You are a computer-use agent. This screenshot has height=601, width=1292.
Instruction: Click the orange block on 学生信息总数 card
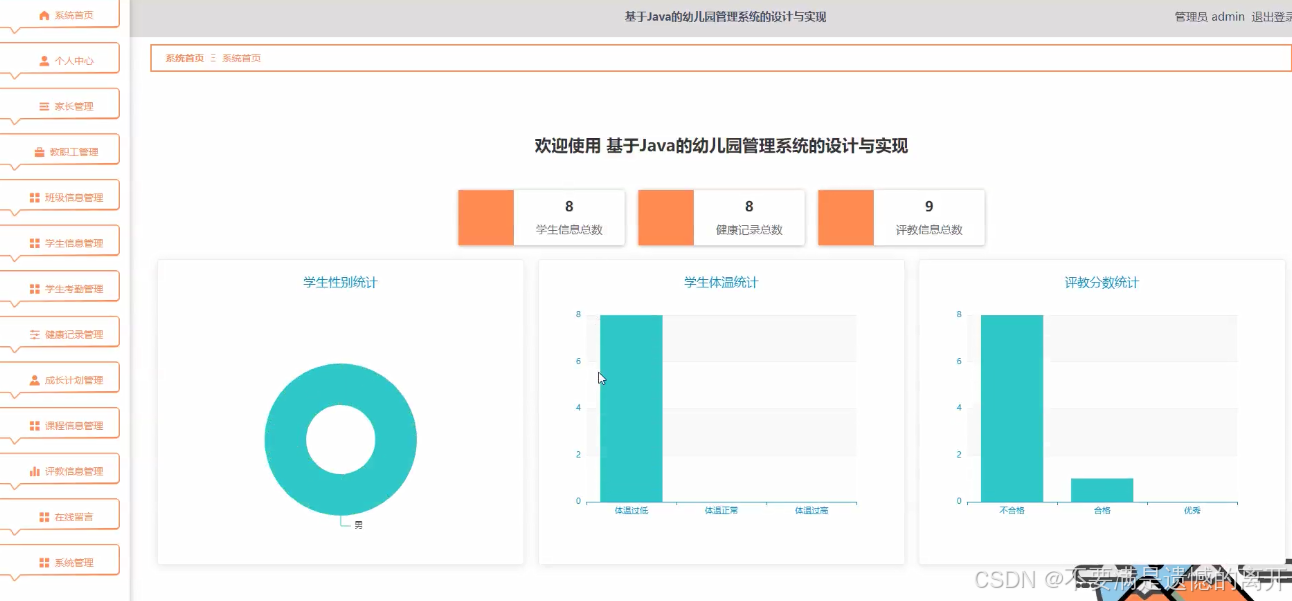(x=486, y=217)
